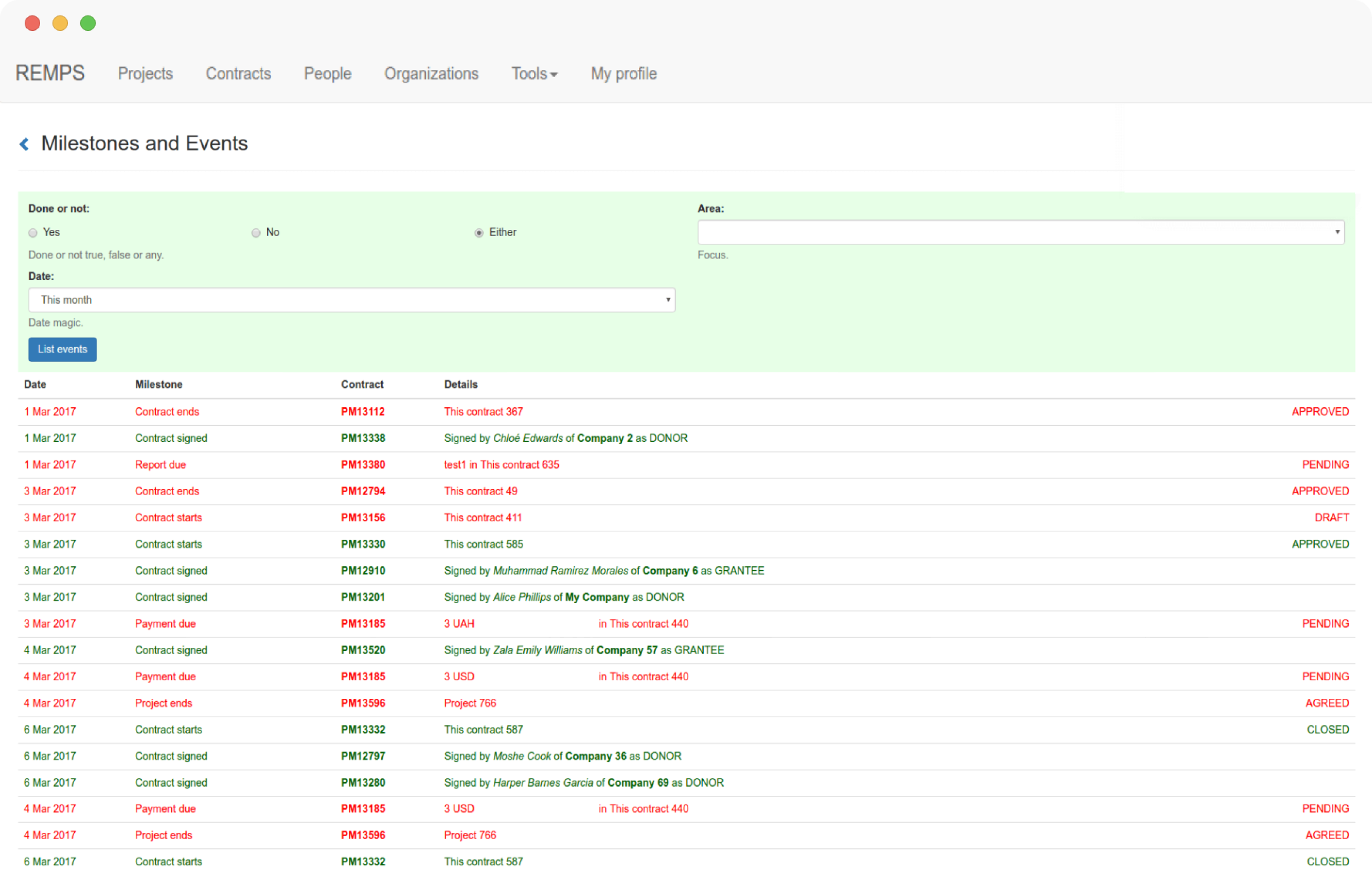Click the blue back chevron icon
Image resolution: width=1372 pixels, height=870 pixels.
tap(24, 144)
